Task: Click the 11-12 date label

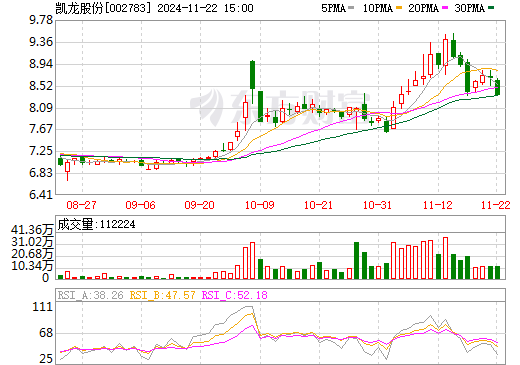Action: (438, 205)
